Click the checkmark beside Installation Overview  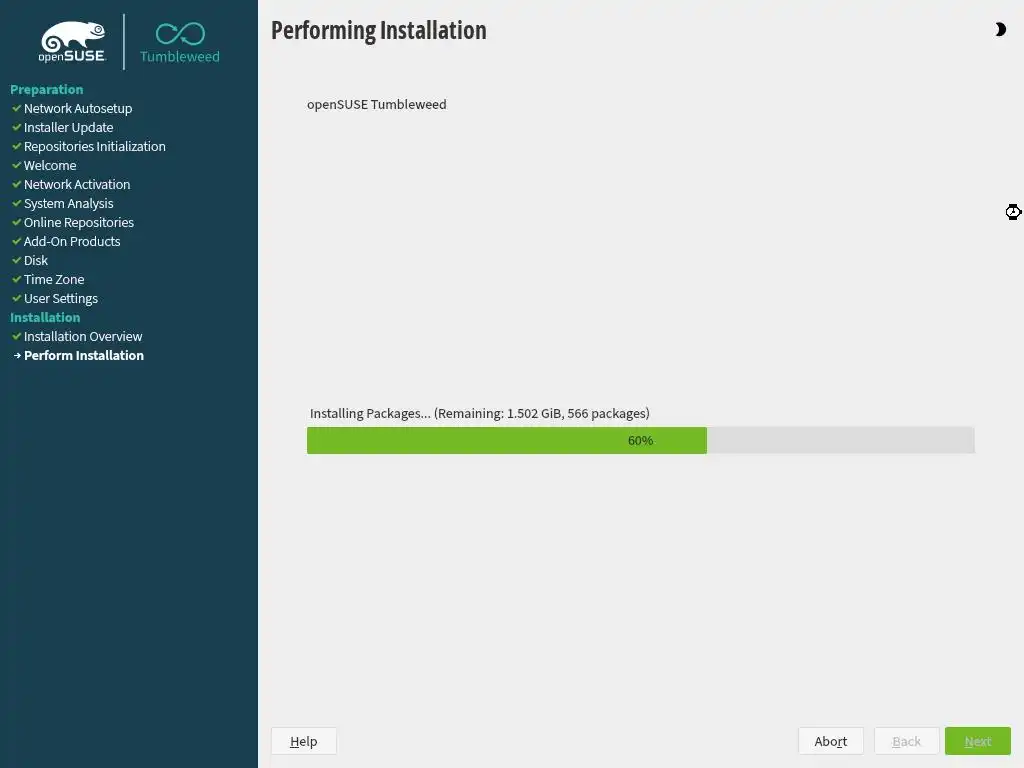[17, 336]
